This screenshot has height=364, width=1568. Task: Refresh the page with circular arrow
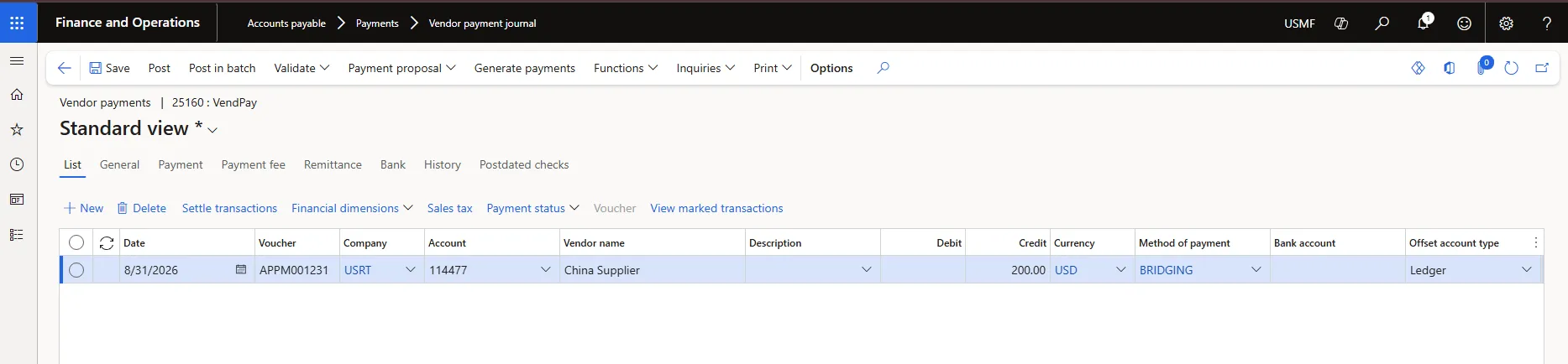[1512, 68]
